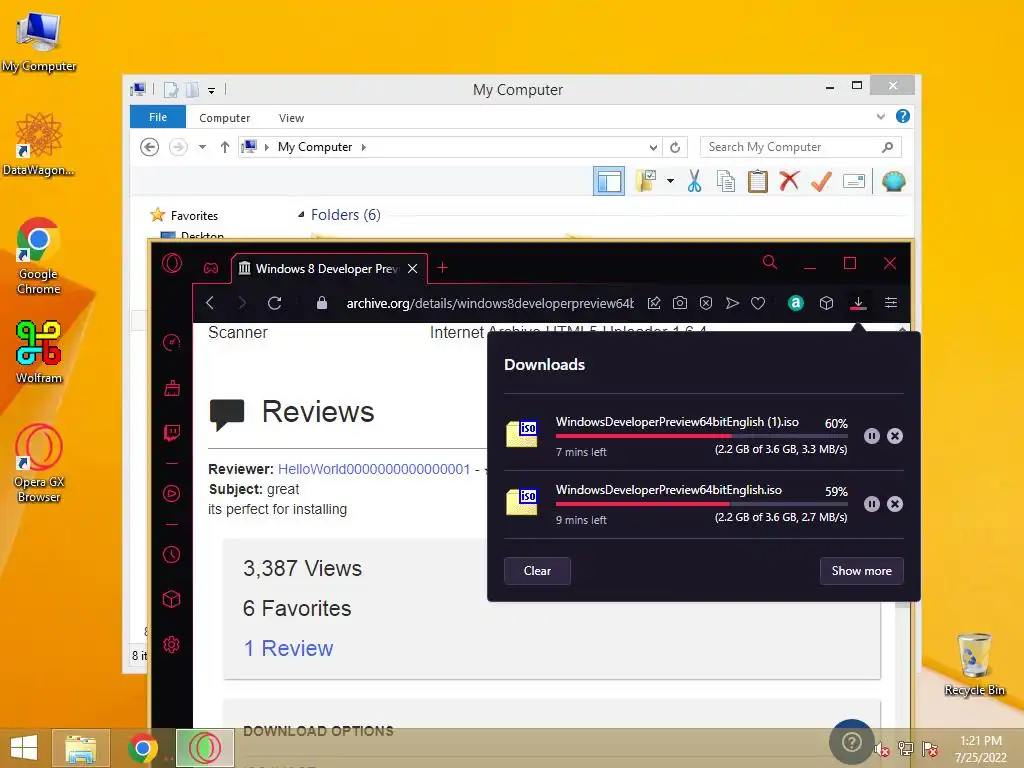Select the Windows 8 Developer Preview tab
The image size is (1024, 768).
pyautogui.click(x=327, y=268)
